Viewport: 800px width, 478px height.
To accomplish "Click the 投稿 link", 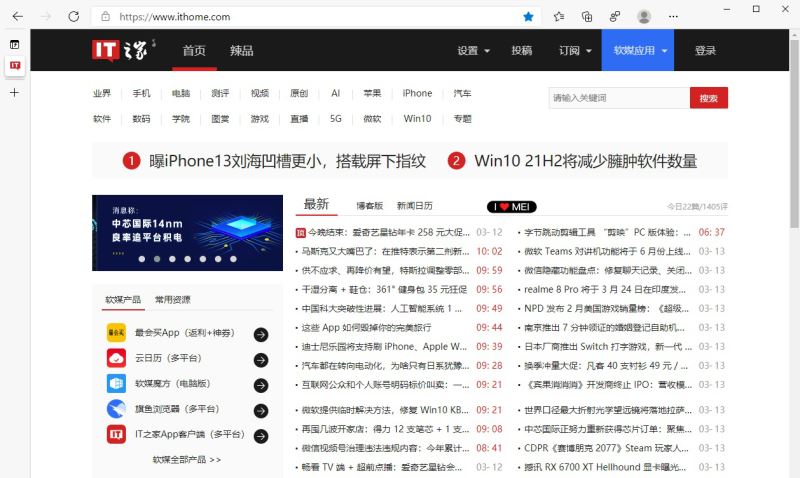I will [521, 51].
